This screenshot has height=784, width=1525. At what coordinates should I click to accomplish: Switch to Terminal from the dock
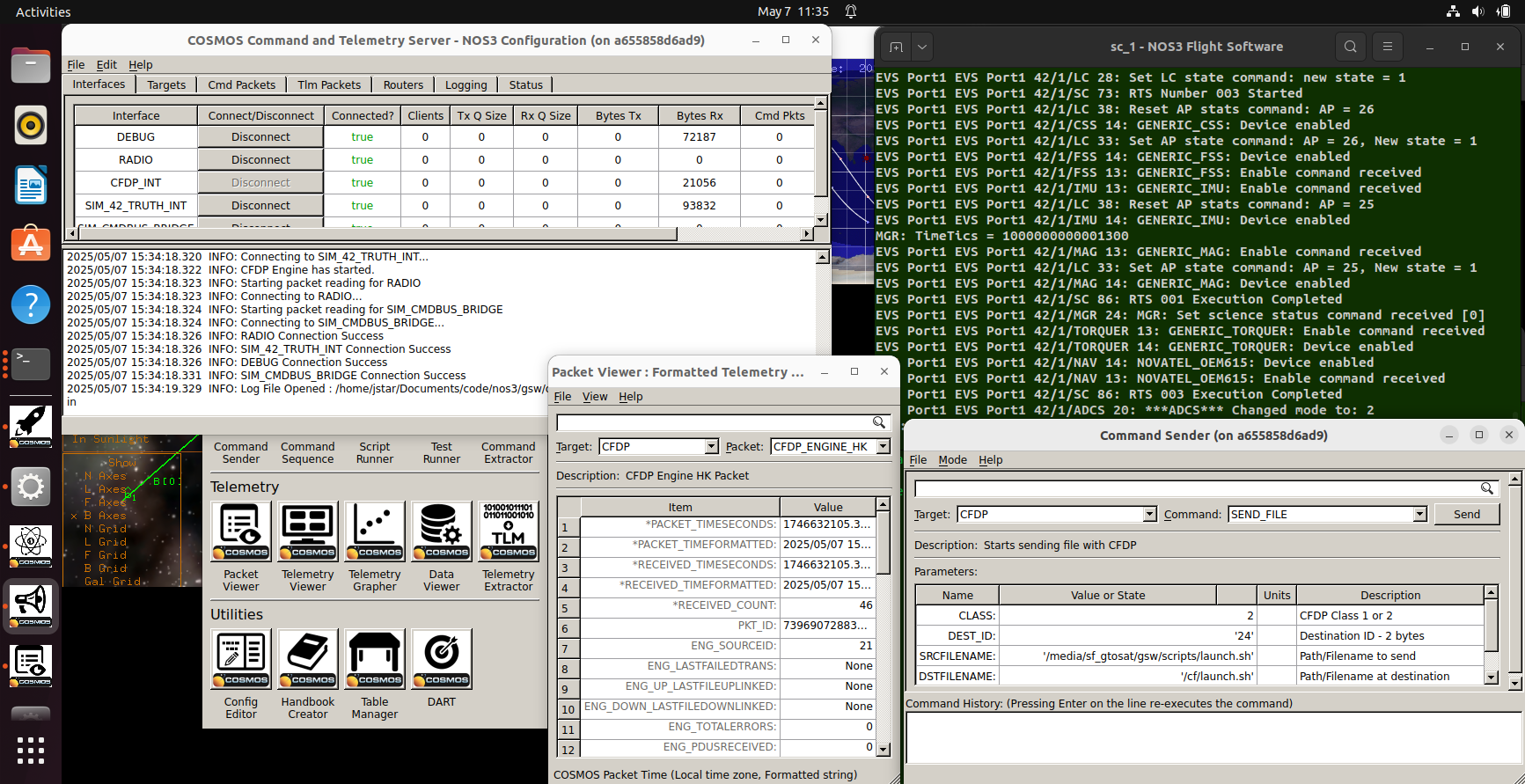click(x=31, y=364)
